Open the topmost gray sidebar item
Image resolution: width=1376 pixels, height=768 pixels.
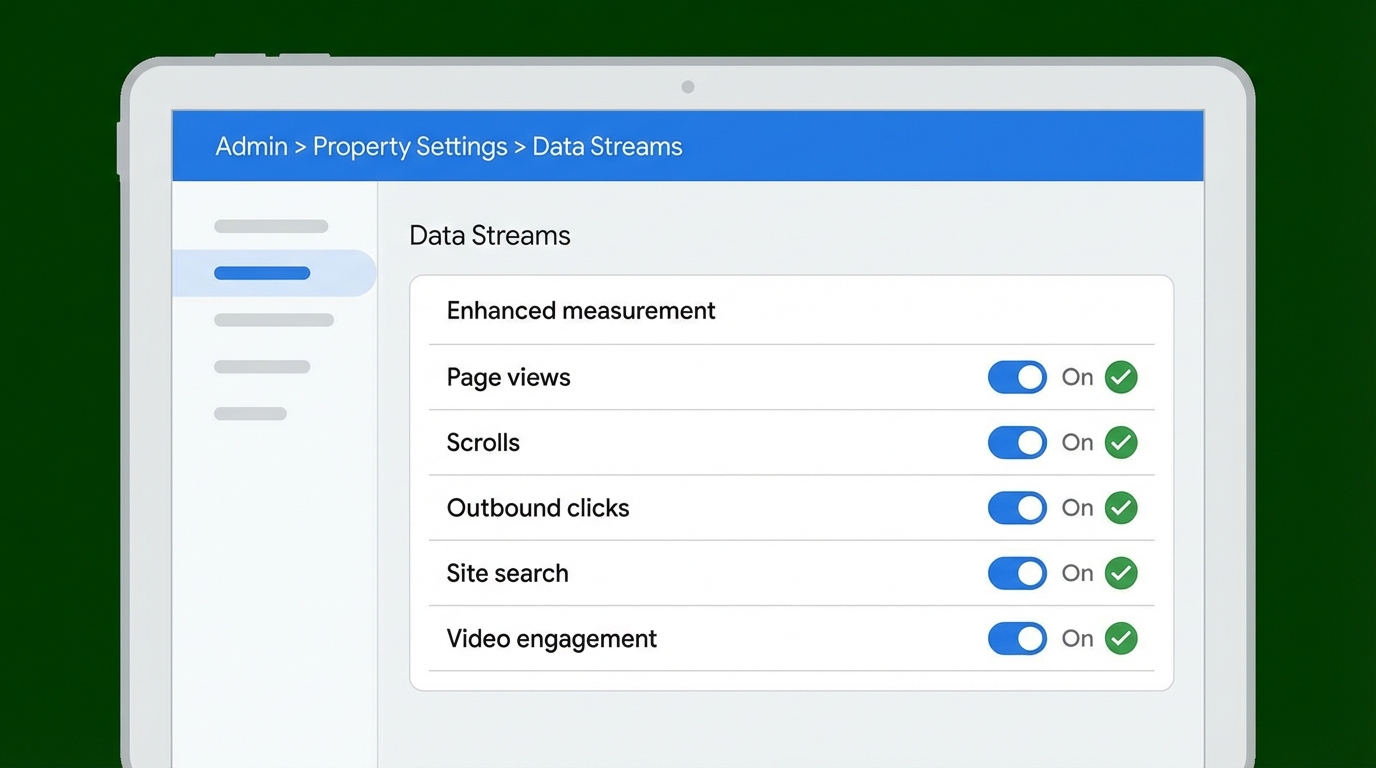coord(271,226)
